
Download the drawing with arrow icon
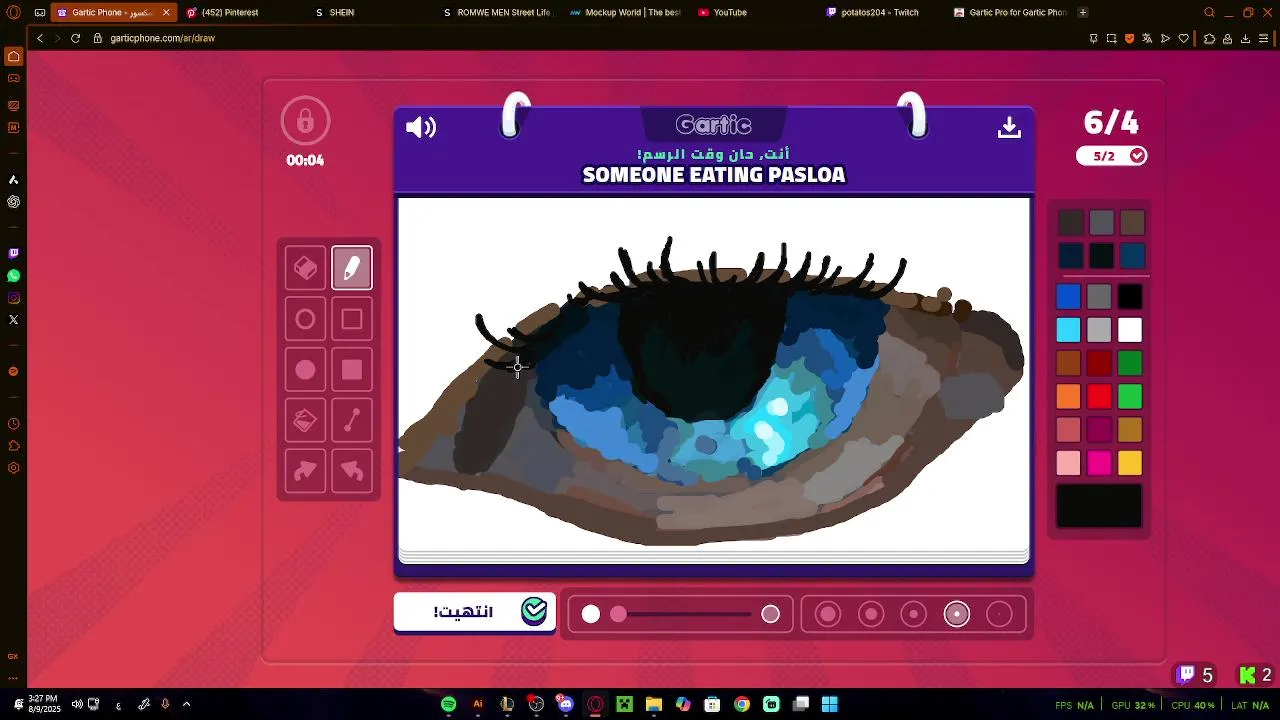click(1009, 127)
